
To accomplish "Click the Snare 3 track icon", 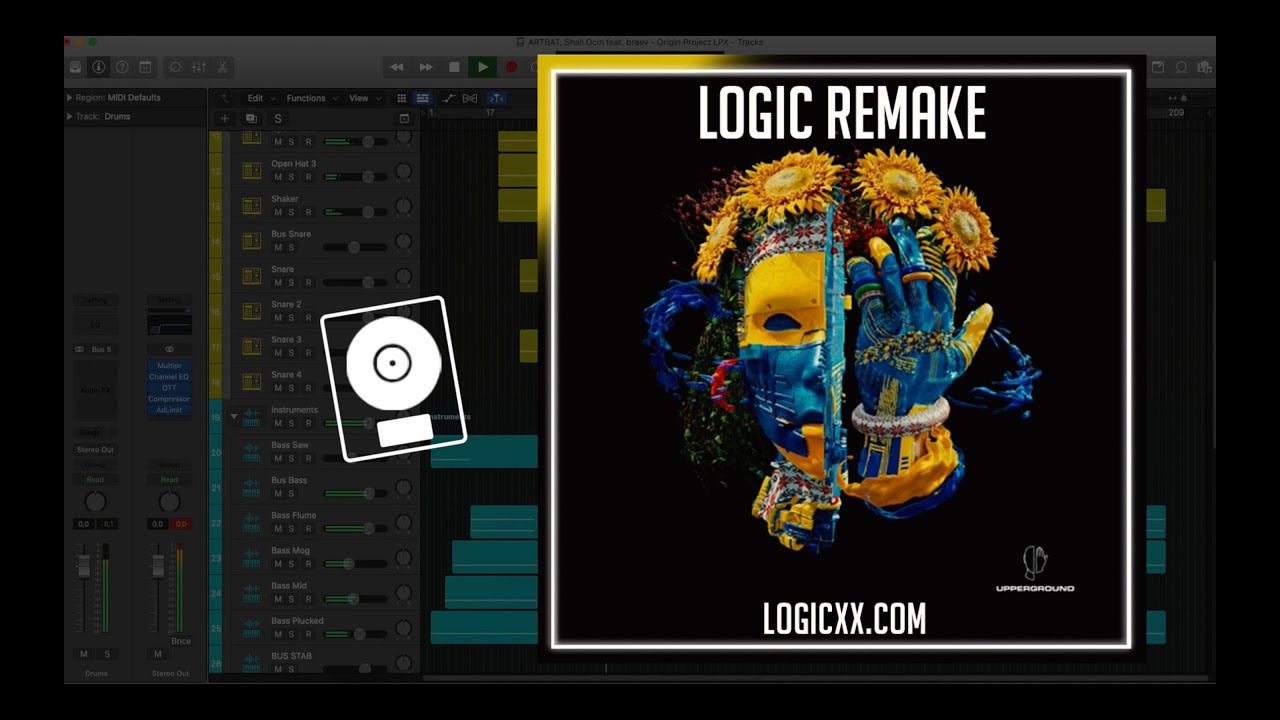I will [251, 346].
